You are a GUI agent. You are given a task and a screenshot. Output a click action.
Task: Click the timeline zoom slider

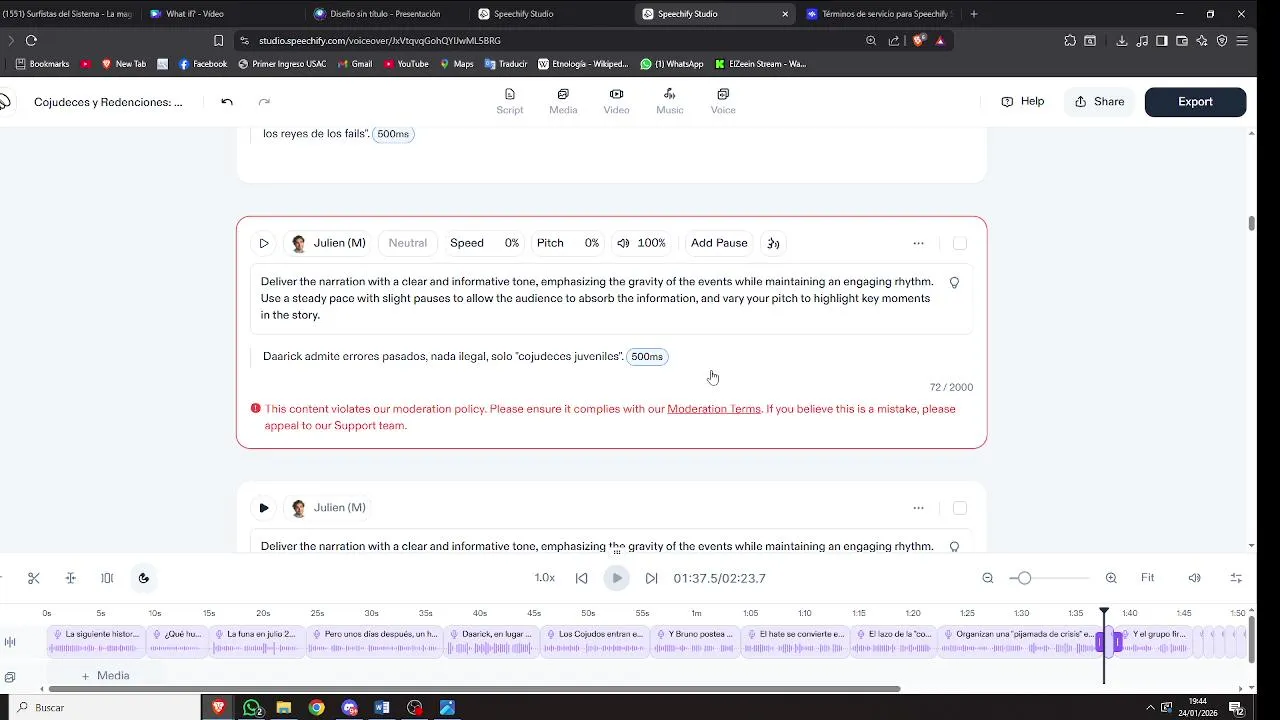[x=1049, y=578]
